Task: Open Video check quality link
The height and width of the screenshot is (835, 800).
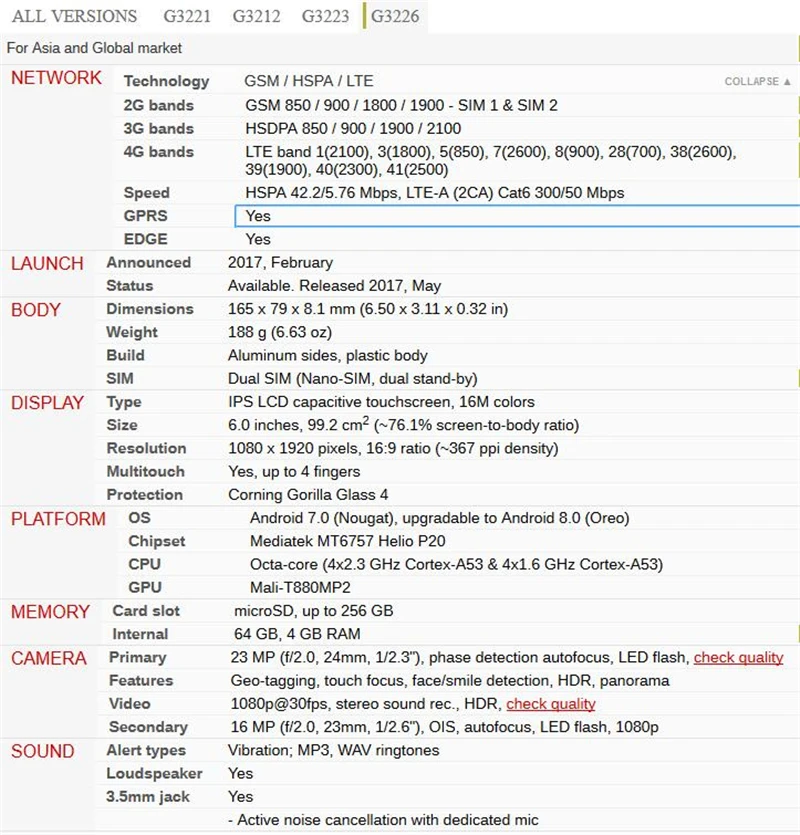Action: [551, 704]
